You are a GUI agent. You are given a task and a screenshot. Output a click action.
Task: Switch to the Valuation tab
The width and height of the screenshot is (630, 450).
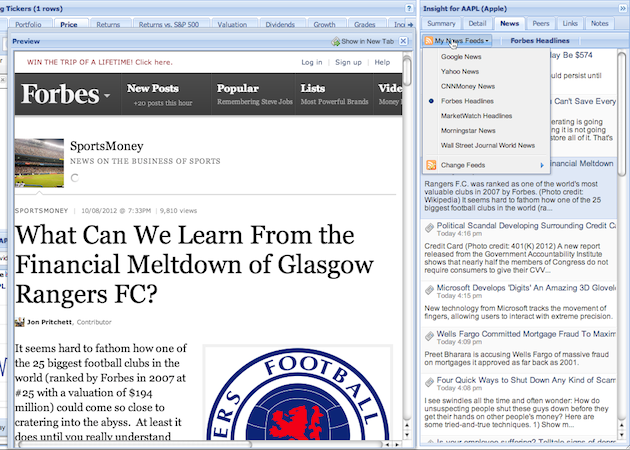click(232, 25)
